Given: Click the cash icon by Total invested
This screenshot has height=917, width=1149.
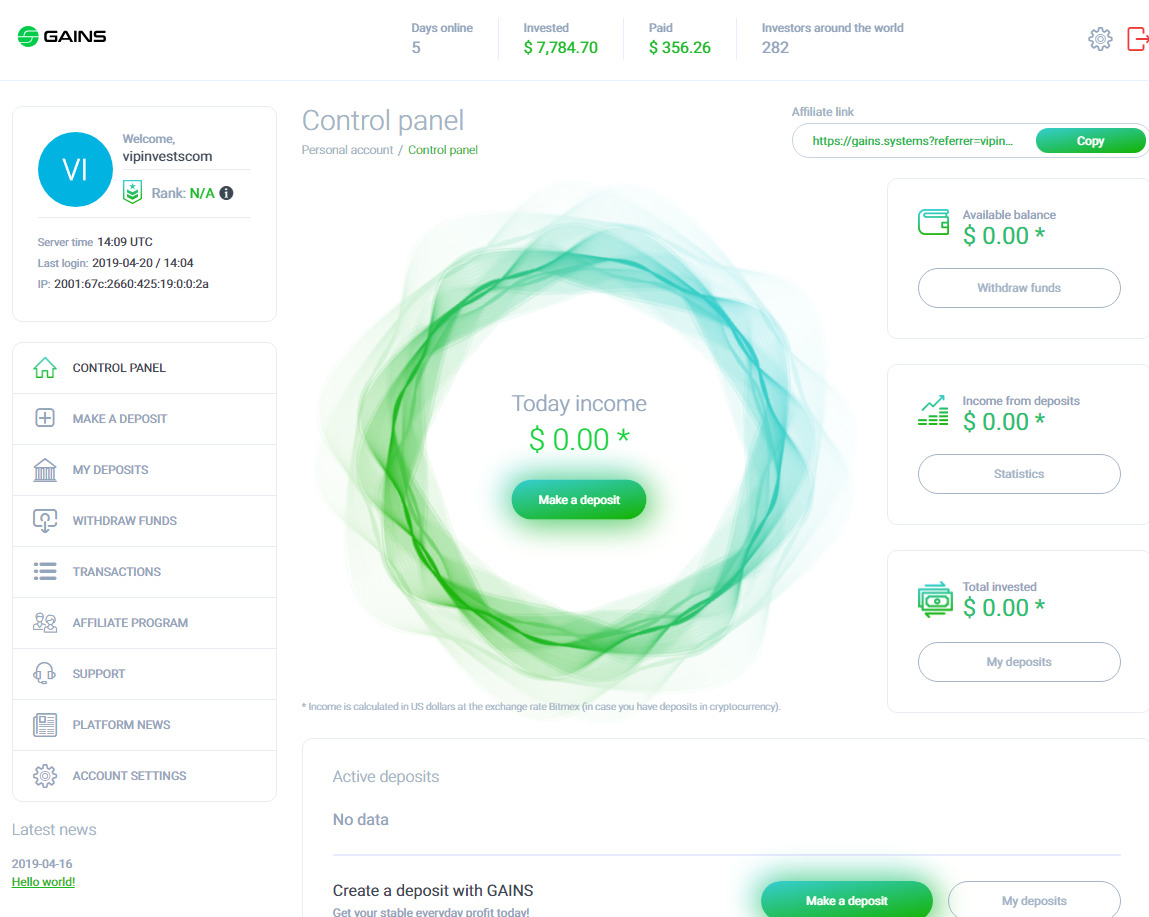Looking at the screenshot, I should coord(933,600).
